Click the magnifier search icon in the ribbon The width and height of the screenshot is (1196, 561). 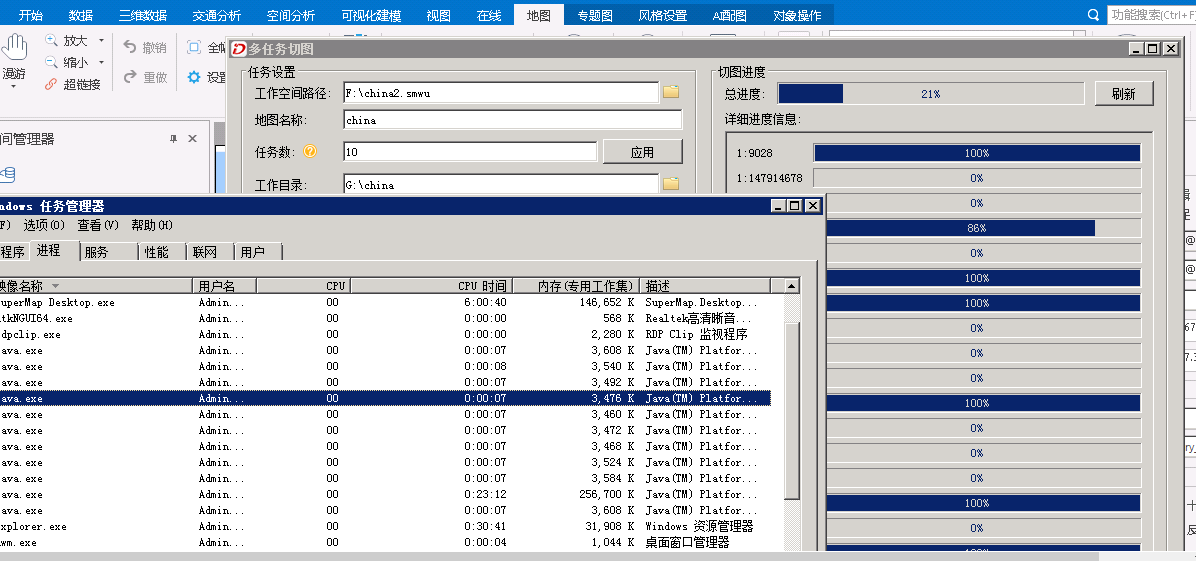(x=1093, y=15)
